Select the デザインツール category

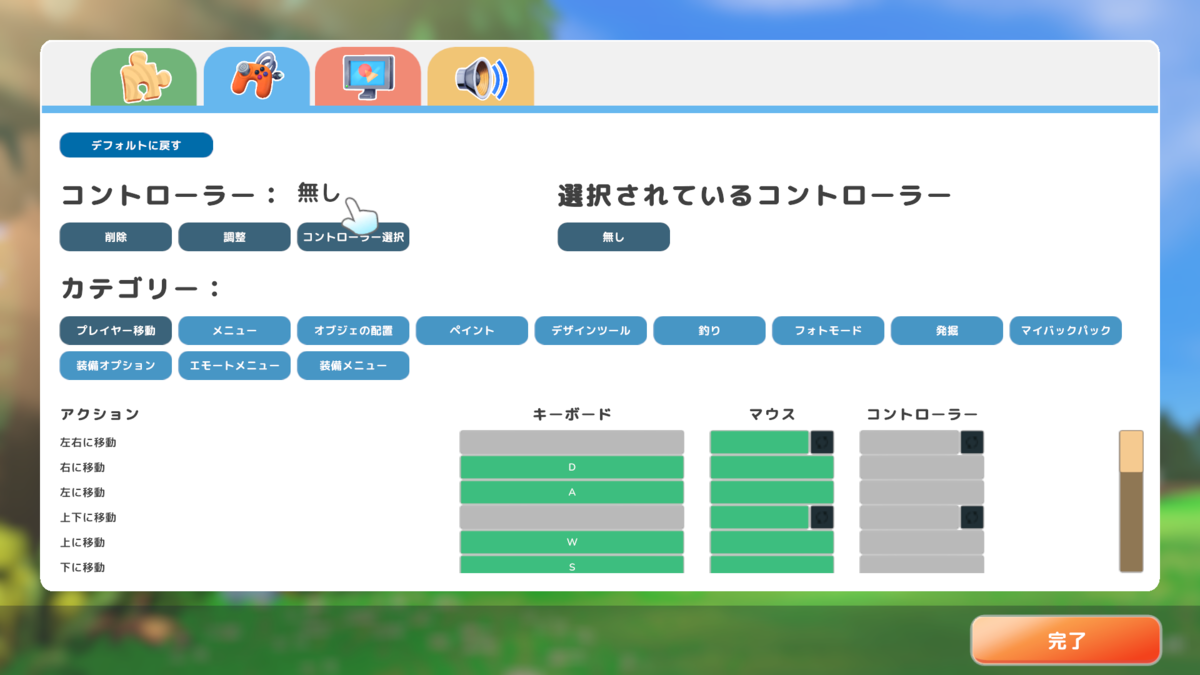[x=591, y=331]
